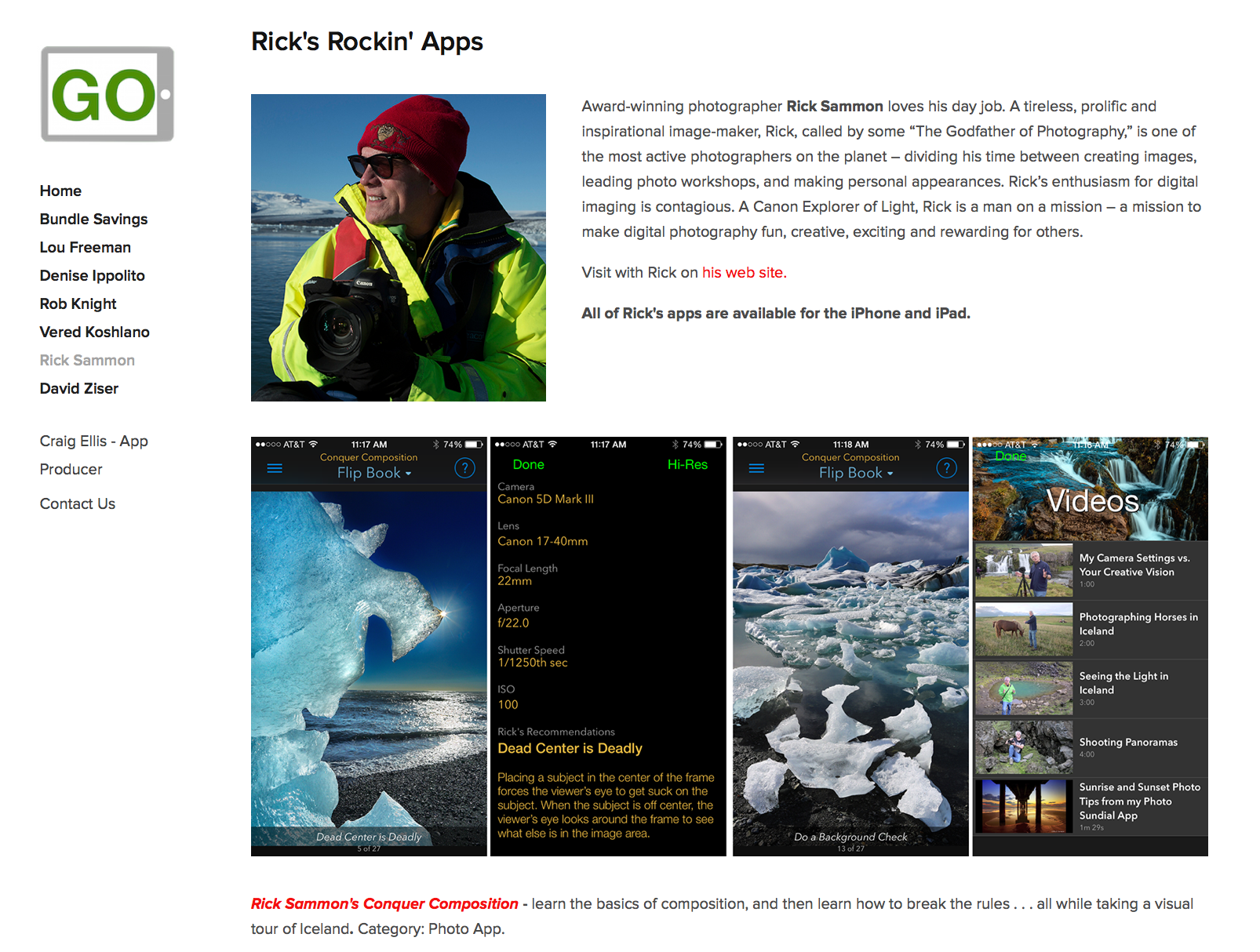This screenshot has height=952, width=1260.
Task: Click 'Conquer Composition' title in first screenshot
Action: pos(369,457)
